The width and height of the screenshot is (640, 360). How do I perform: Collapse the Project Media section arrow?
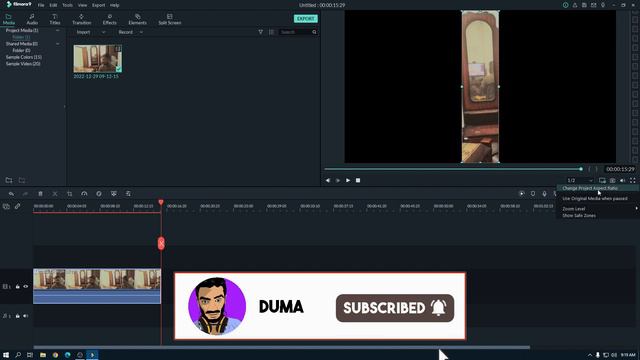[58, 31]
